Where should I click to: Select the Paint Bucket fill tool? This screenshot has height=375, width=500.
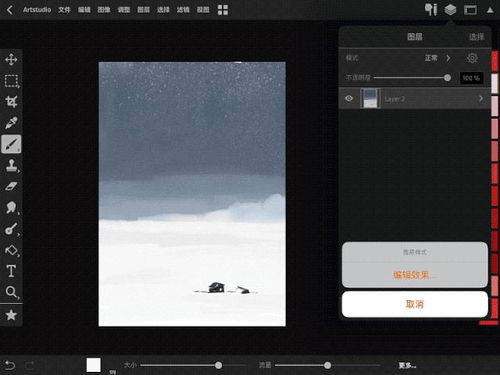click(x=11, y=250)
